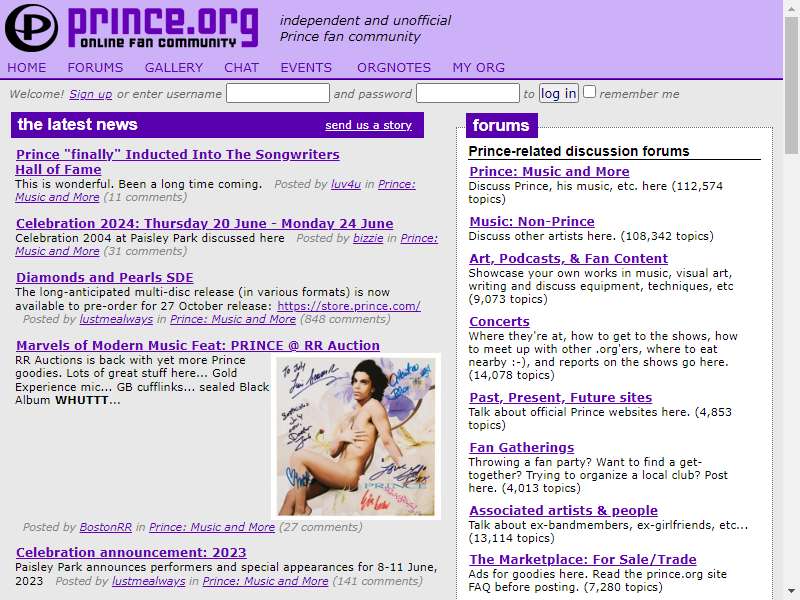View the profile of poster luv4u
The image size is (800, 600).
[x=346, y=184]
